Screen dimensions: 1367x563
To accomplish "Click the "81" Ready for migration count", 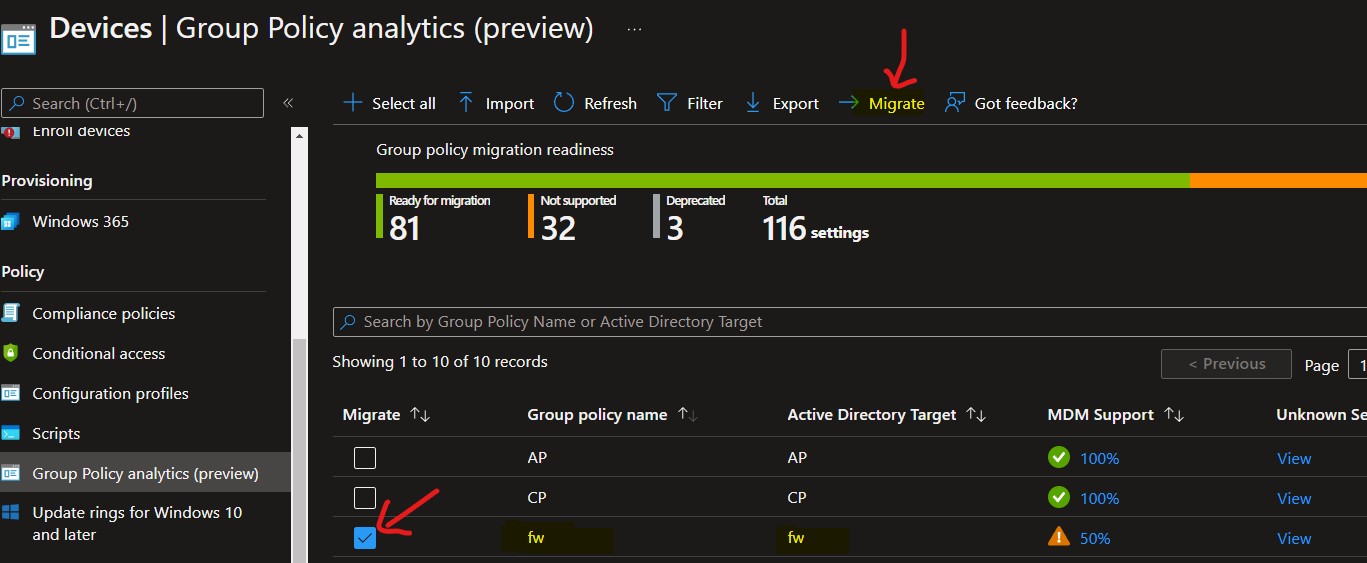I will click(404, 229).
